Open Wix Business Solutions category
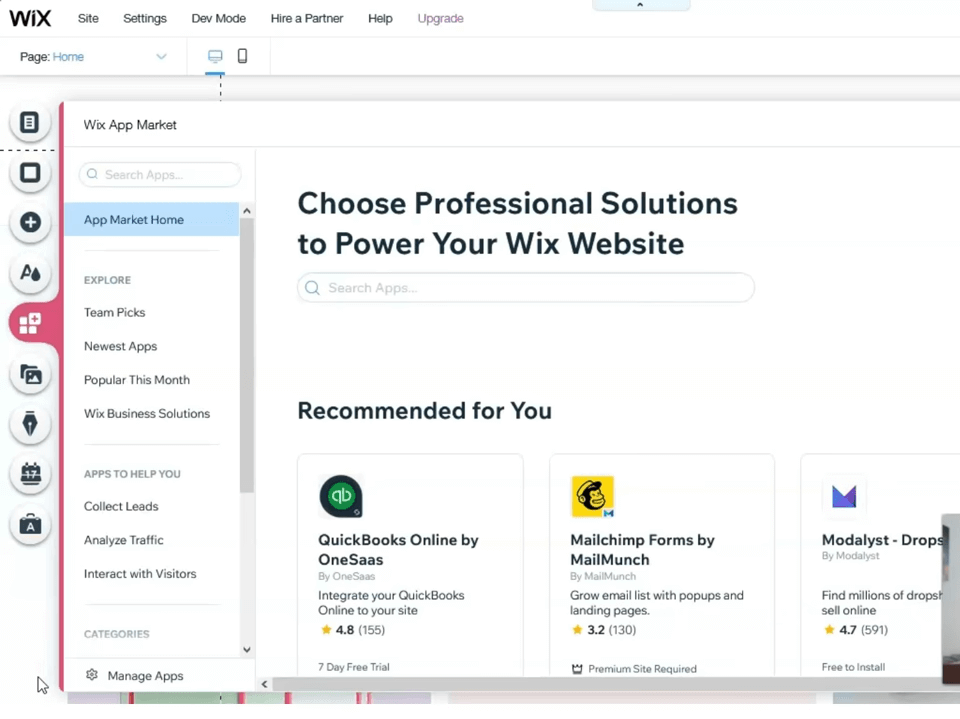Viewport: 960px width, 719px height. click(147, 413)
